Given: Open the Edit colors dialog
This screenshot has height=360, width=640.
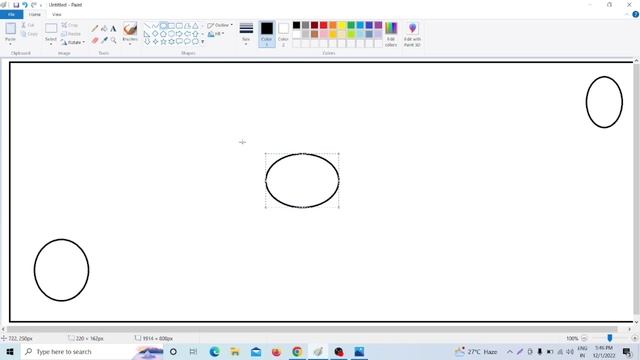Looking at the screenshot, I should (x=391, y=34).
